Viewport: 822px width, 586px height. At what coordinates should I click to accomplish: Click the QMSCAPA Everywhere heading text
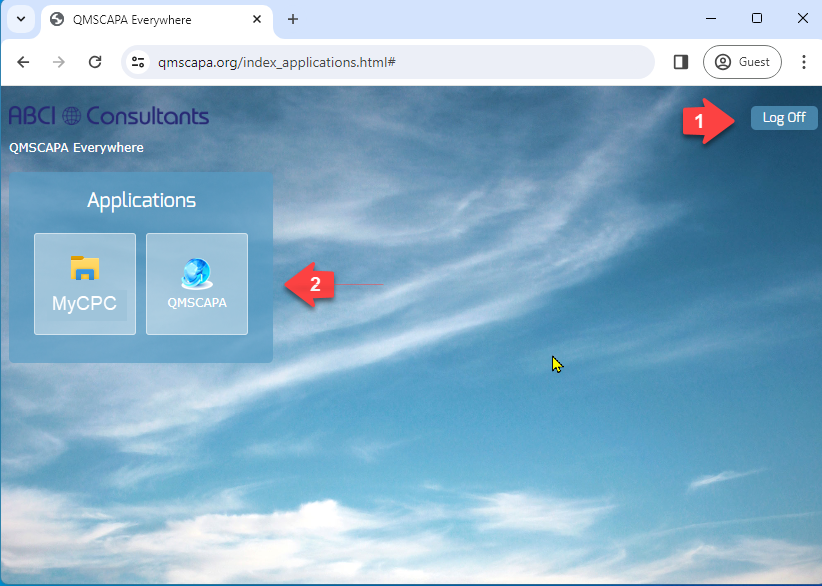[77, 148]
